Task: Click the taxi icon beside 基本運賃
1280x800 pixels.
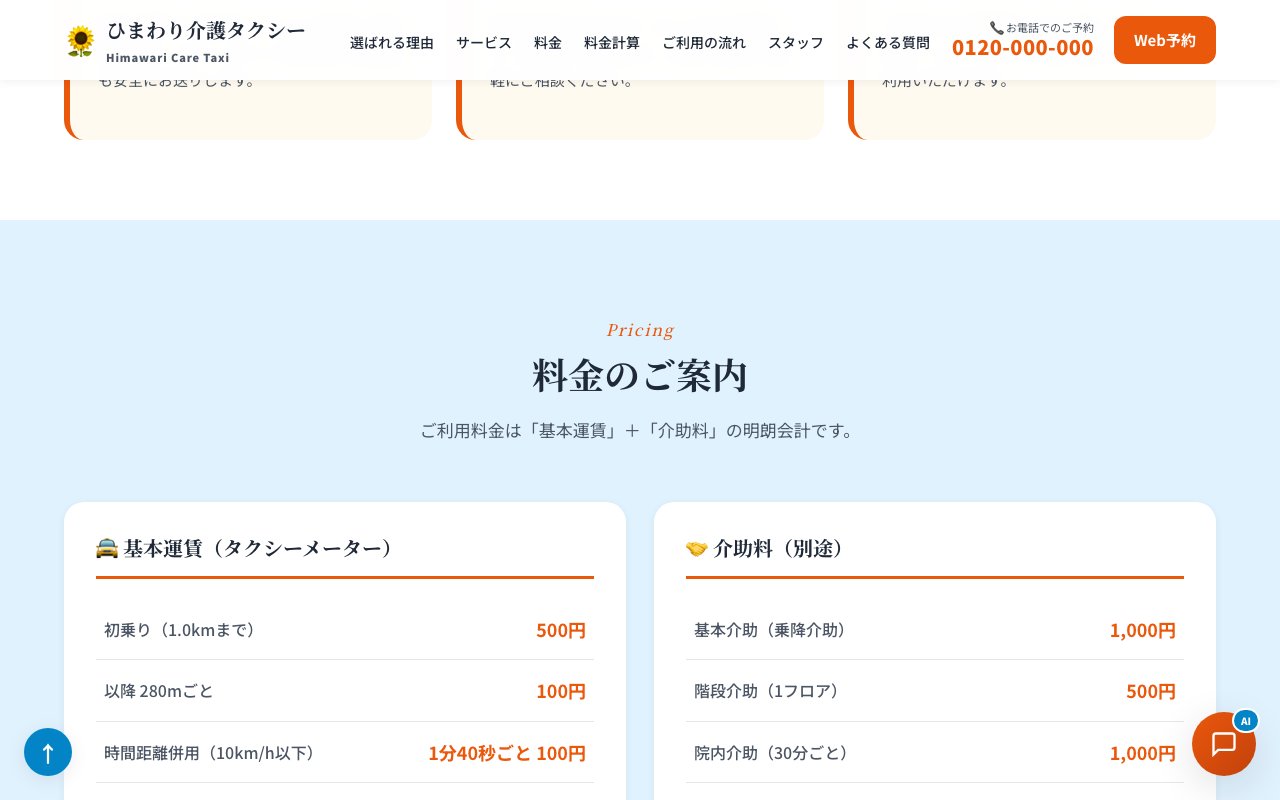Action: click(x=107, y=548)
